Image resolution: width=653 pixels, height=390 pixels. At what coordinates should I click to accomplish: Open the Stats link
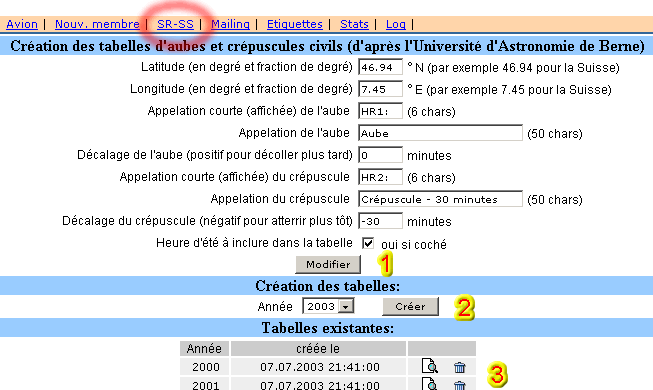[354, 24]
